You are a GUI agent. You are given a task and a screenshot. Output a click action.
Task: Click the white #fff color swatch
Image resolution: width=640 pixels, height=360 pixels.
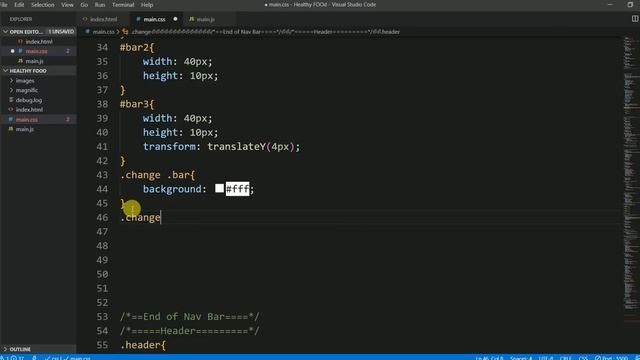click(220, 188)
